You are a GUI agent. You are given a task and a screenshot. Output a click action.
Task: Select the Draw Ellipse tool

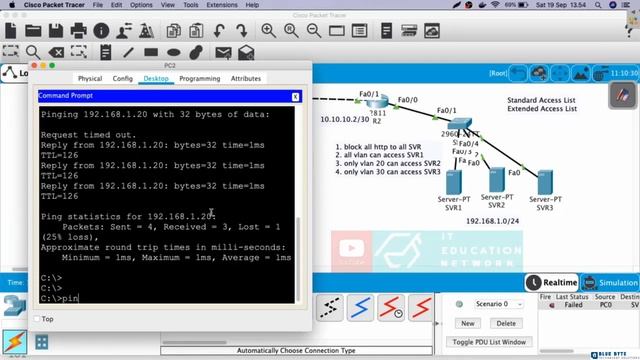coord(173,52)
